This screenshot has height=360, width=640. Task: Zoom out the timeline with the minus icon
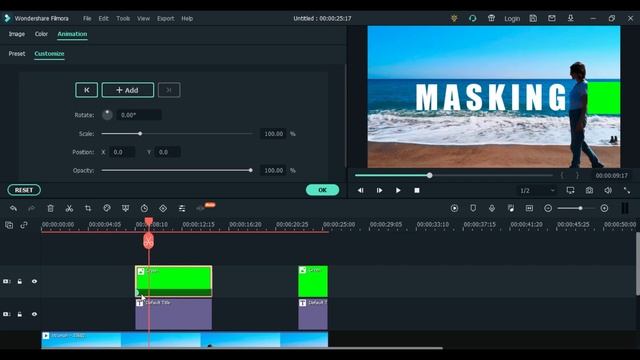[x=548, y=208]
